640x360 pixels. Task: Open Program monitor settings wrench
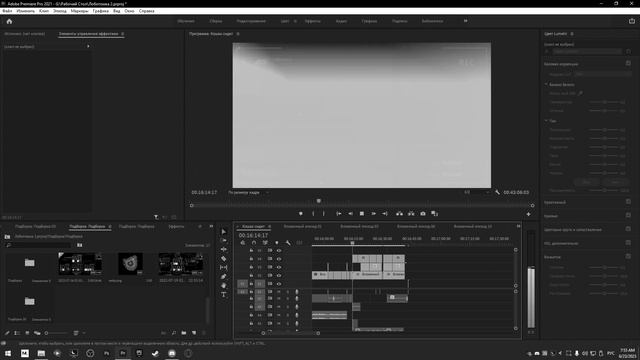coord(497,192)
